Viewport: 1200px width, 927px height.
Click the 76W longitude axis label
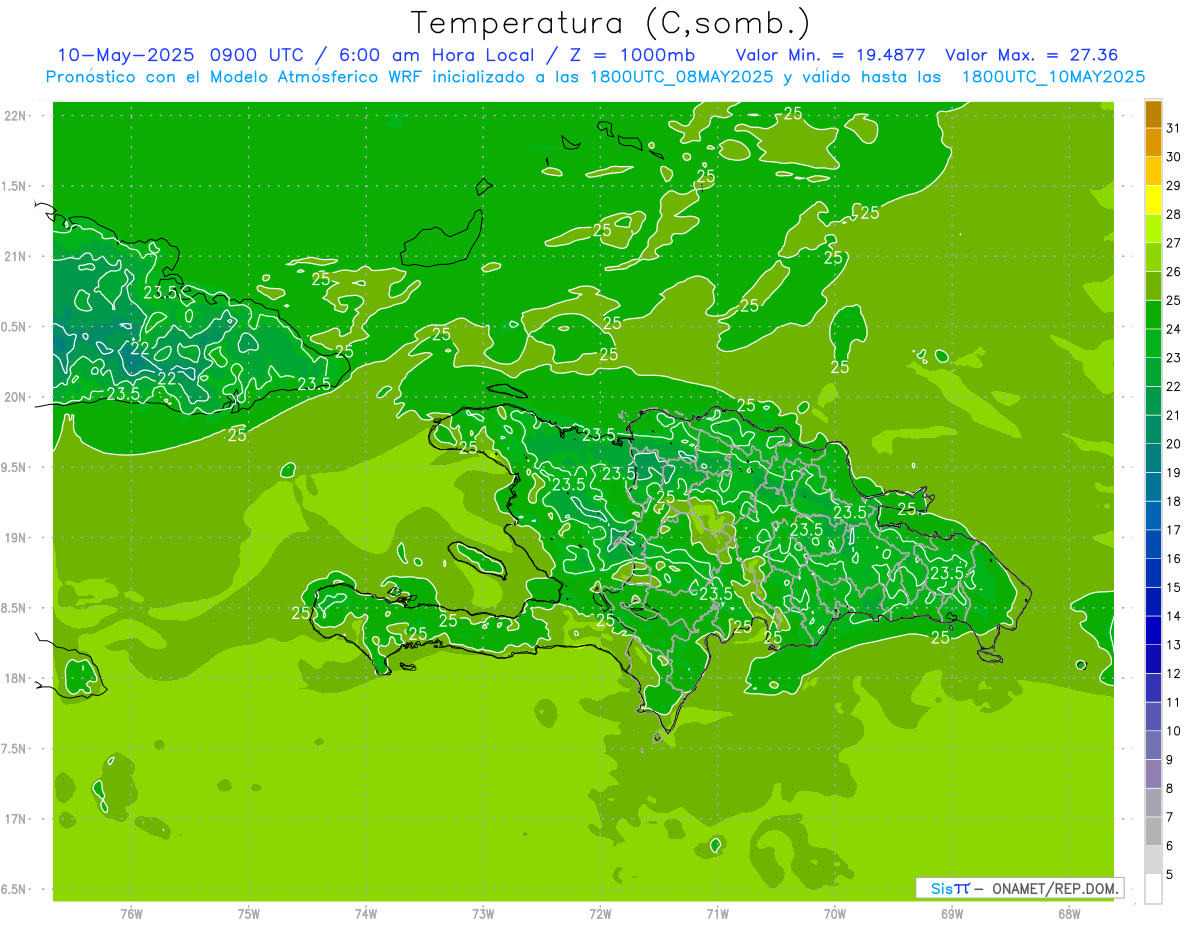[x=131, y=914]
